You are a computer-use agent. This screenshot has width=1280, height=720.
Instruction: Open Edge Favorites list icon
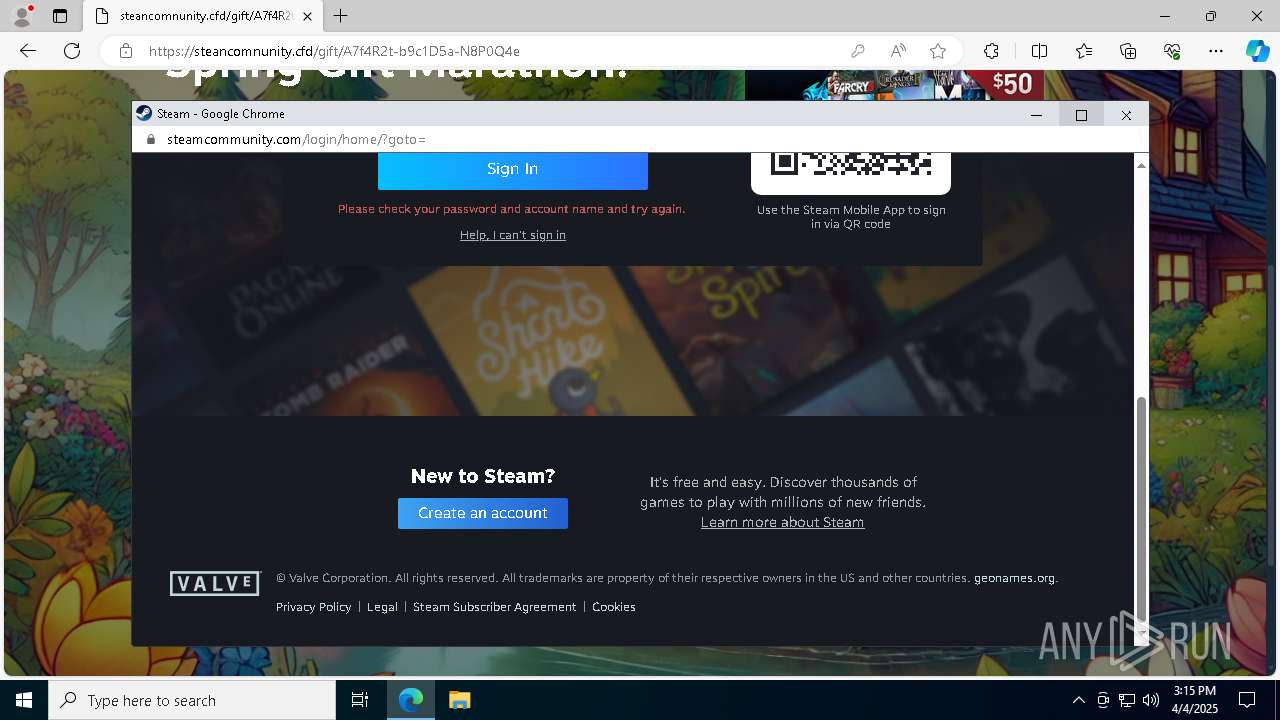point(1084,51)
